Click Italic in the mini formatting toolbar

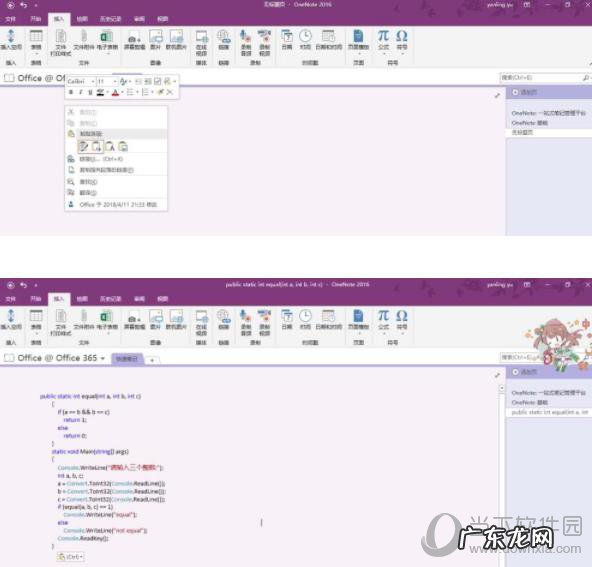(80, 92)
